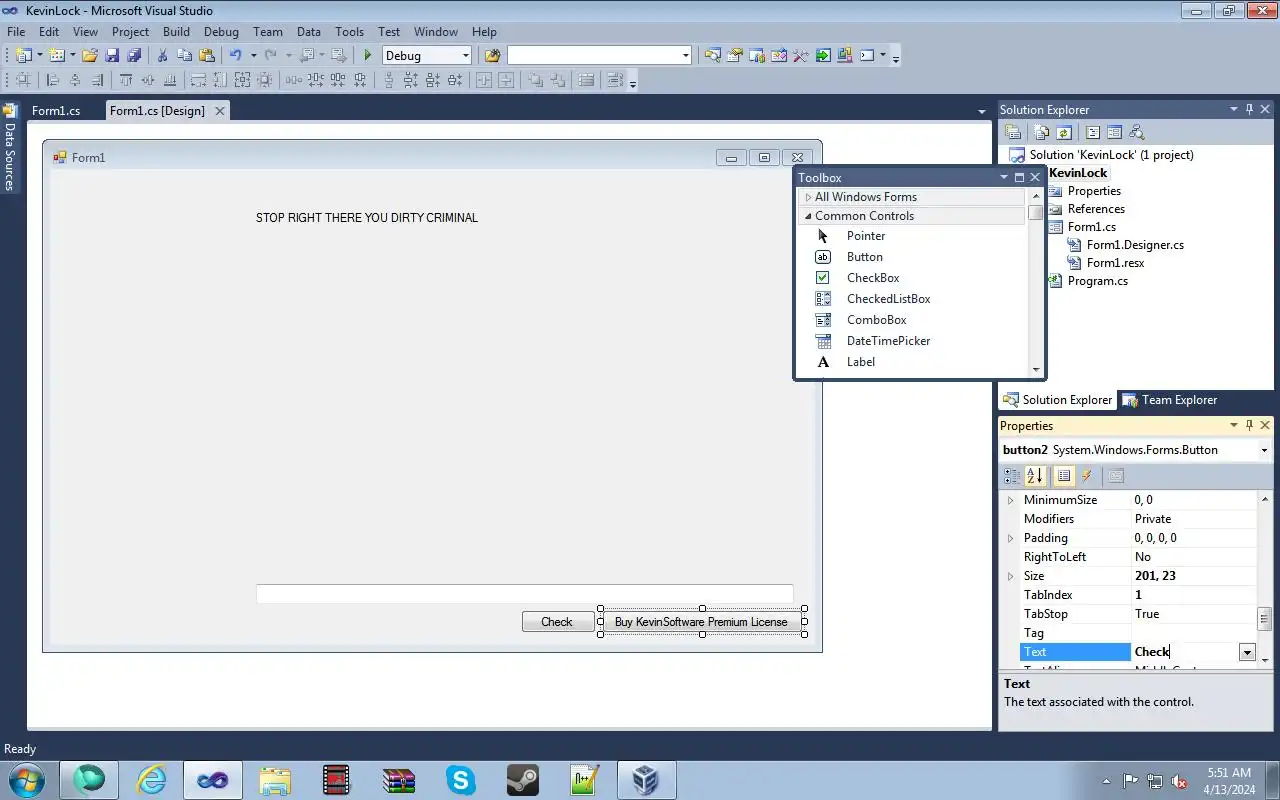The image size is (1280, 800).
Task: Click the Save All toolbar icon
Action: click(134, 55)
